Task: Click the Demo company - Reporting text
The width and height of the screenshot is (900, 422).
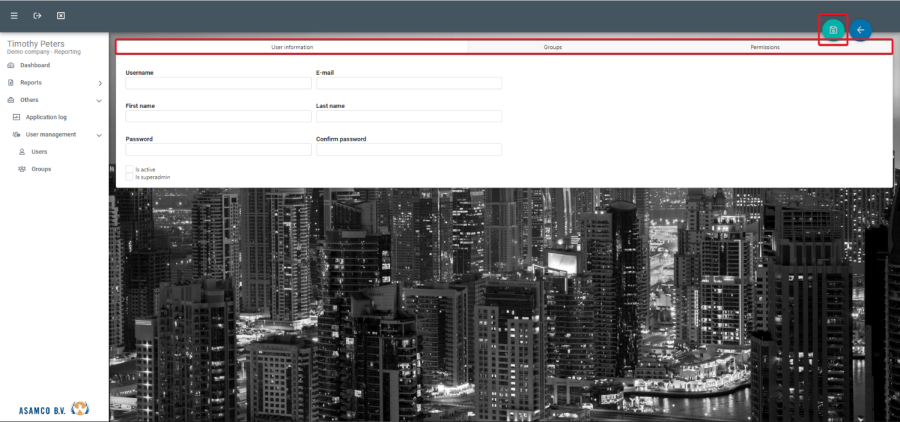Action: pos(44,52)
